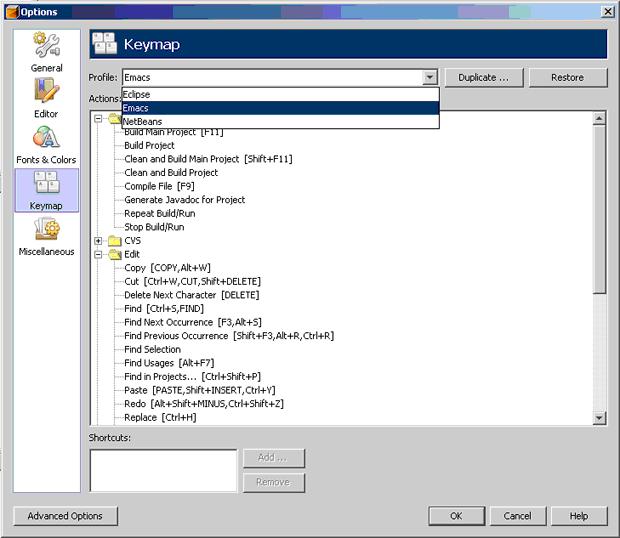The image size is (620, 538).
Task: Open the Editor options category
Action: (46, 98)
